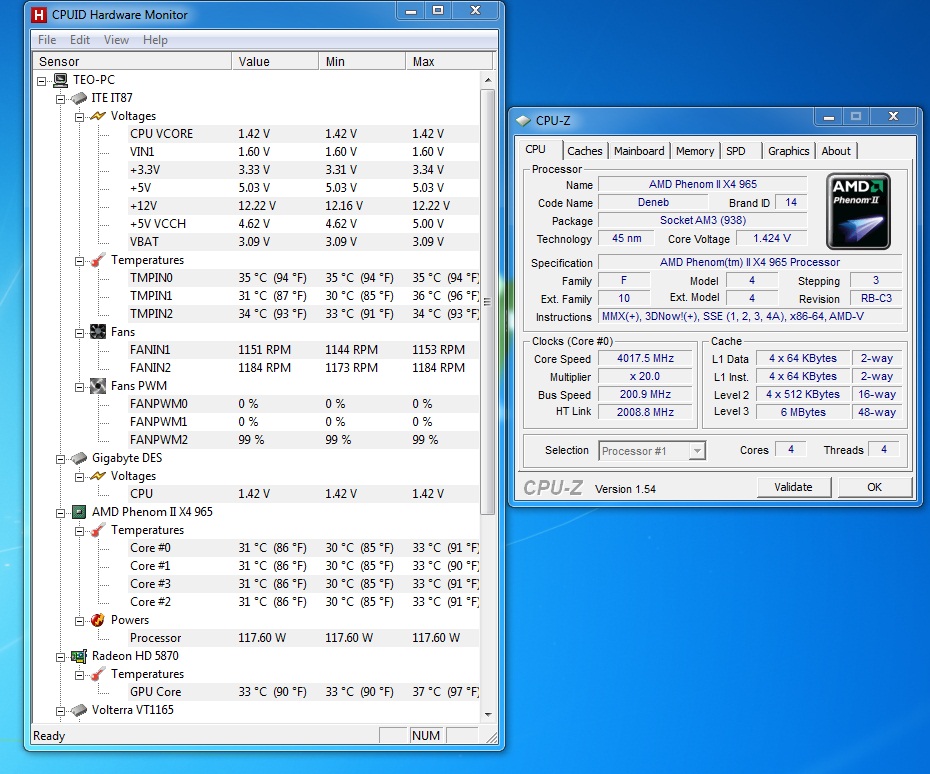Select the CPU tab in CPU-Z
Screen dimensions: 930x774
(x=536, y=149)
